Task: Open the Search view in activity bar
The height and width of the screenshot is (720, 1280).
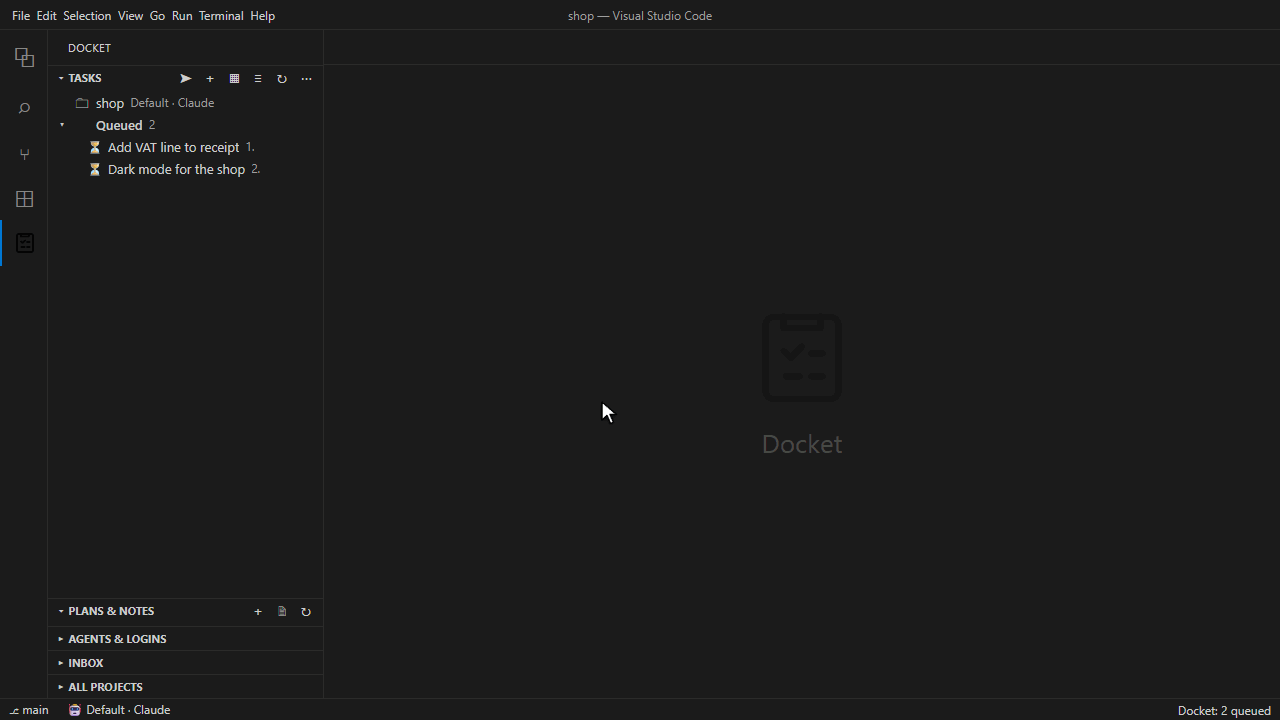Action: 24,108
